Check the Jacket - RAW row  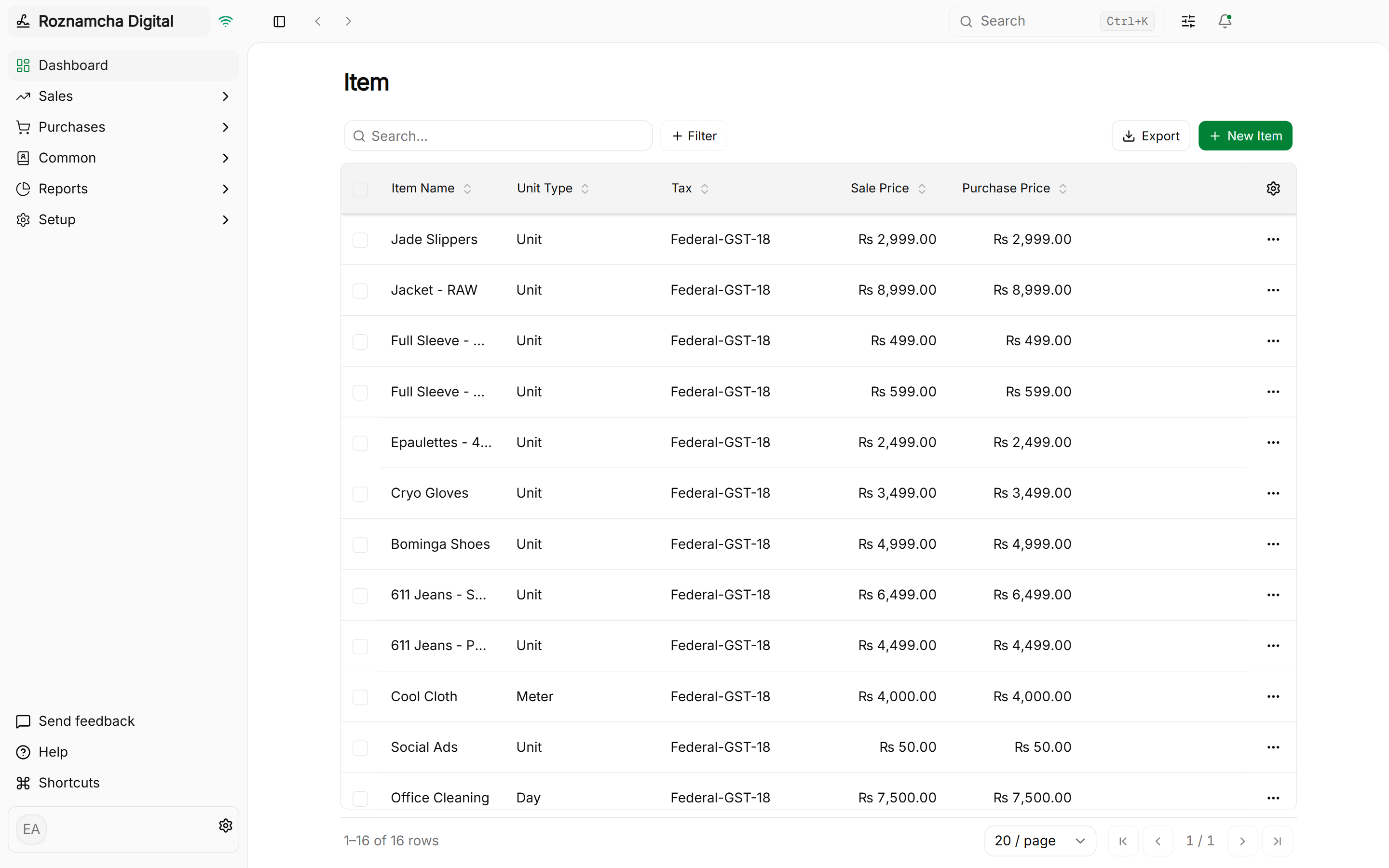[x=360, y=290]
